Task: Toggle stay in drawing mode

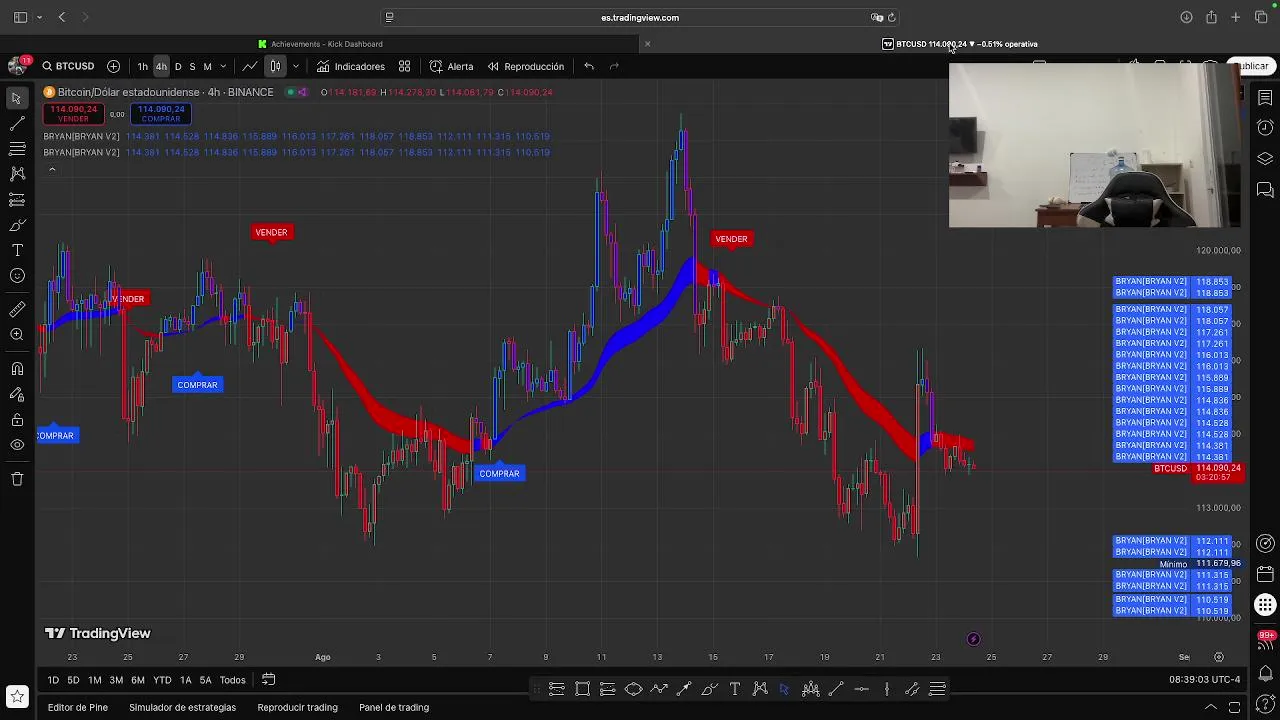Action: point(17,395)
